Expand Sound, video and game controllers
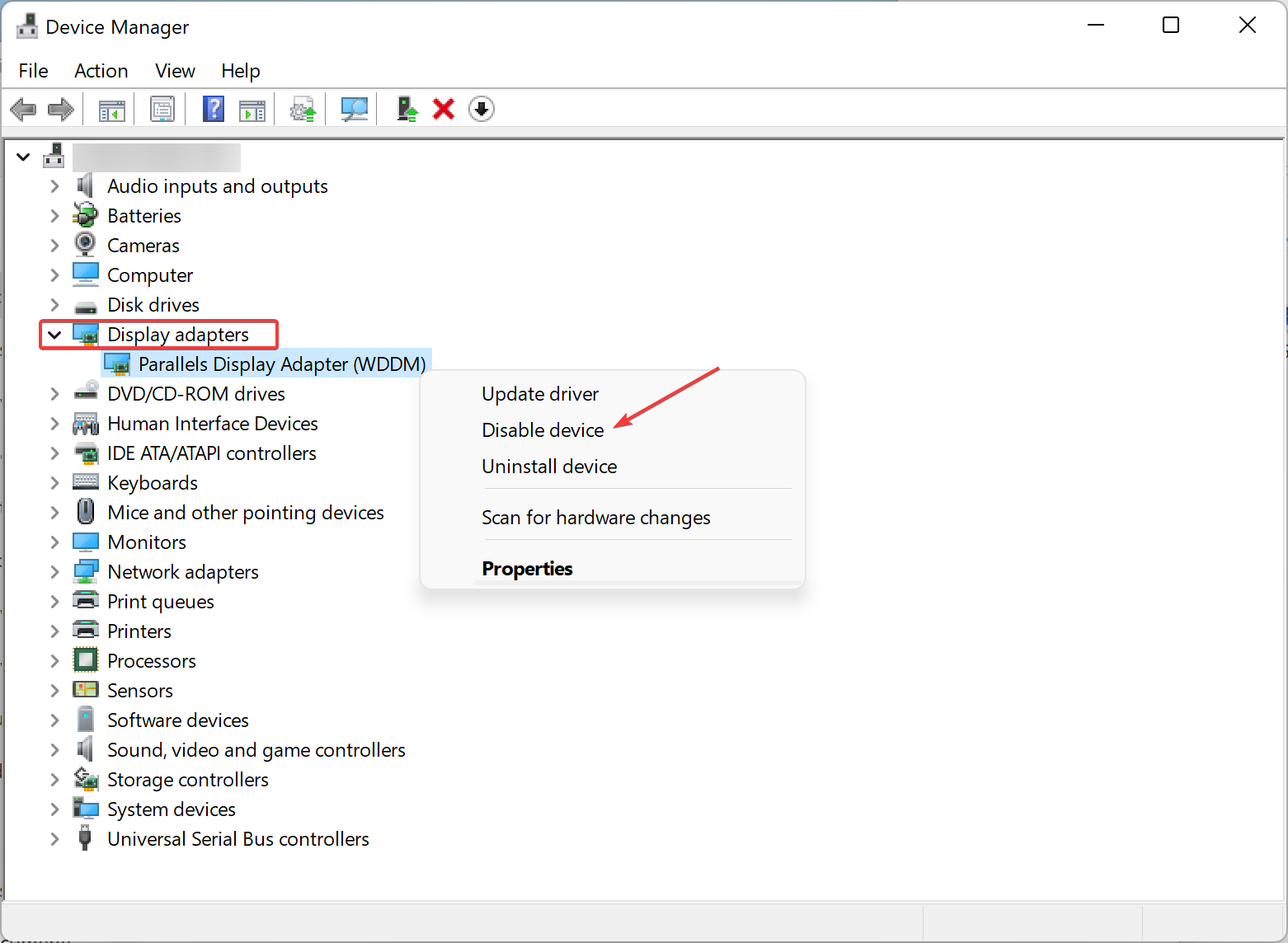 point(54,750)
